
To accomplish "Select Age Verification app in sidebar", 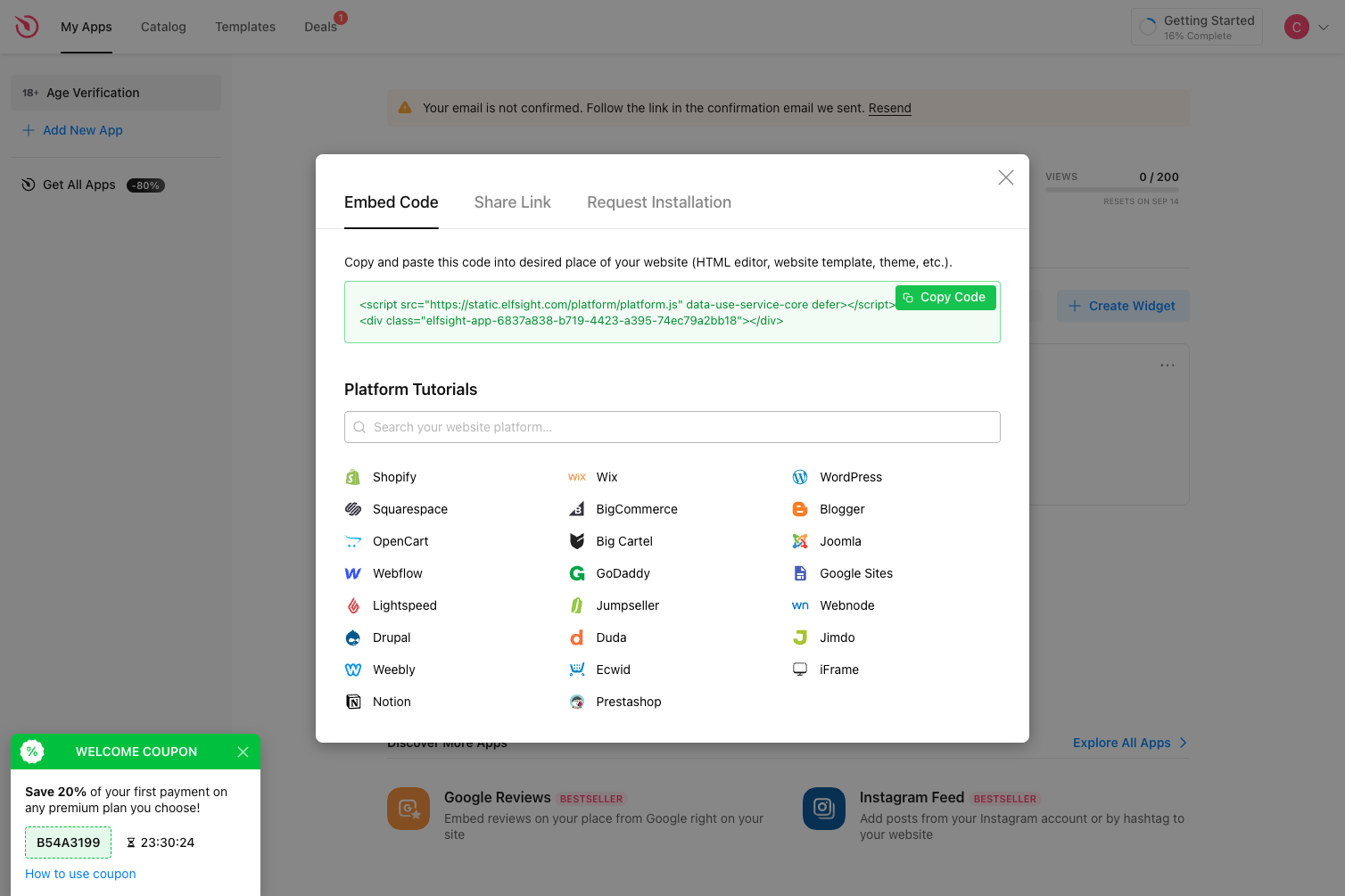I will click(116, 93).
